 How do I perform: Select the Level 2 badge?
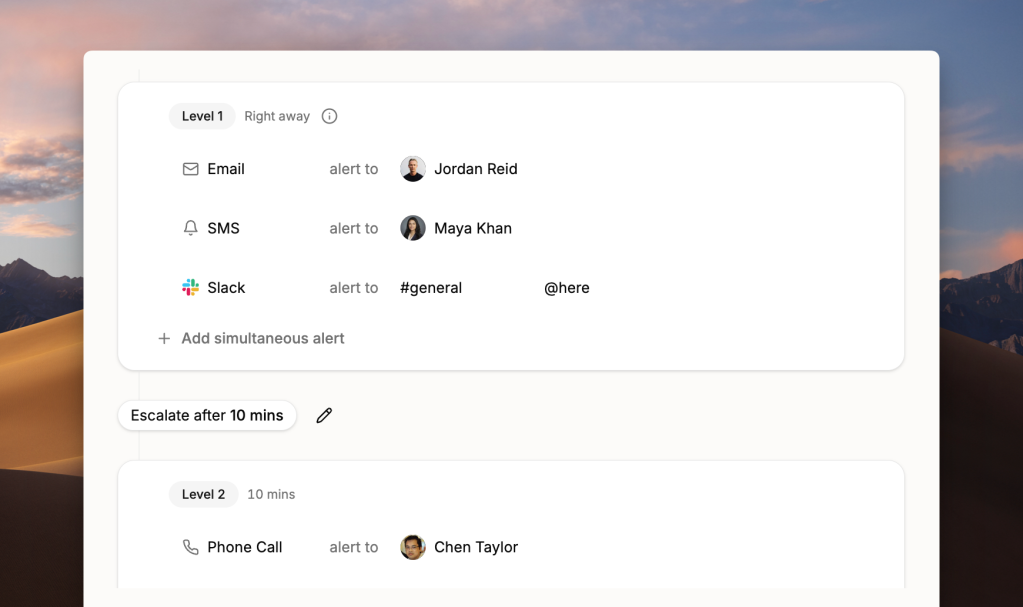204,494
